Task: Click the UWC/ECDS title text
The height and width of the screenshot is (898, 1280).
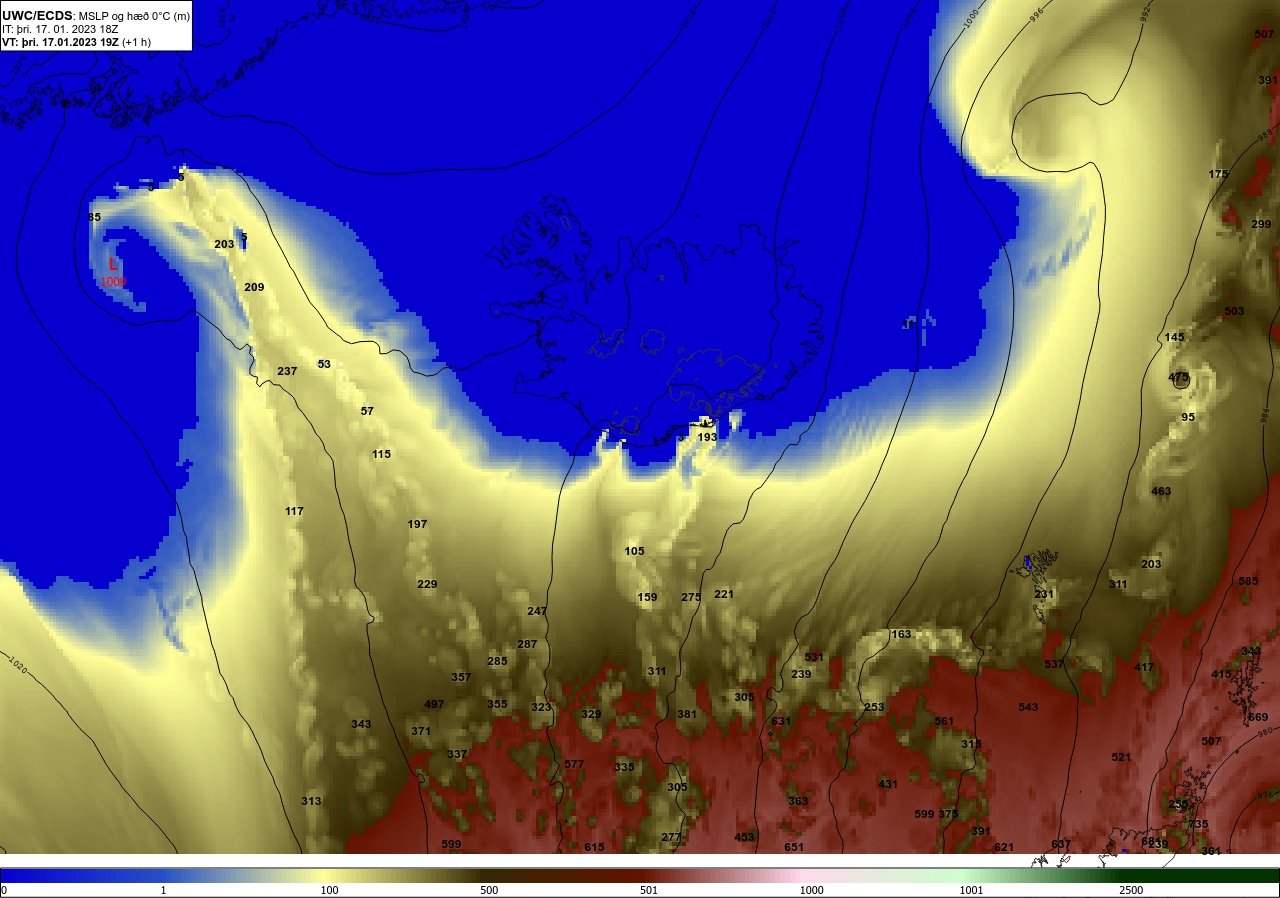Action: 37,16
